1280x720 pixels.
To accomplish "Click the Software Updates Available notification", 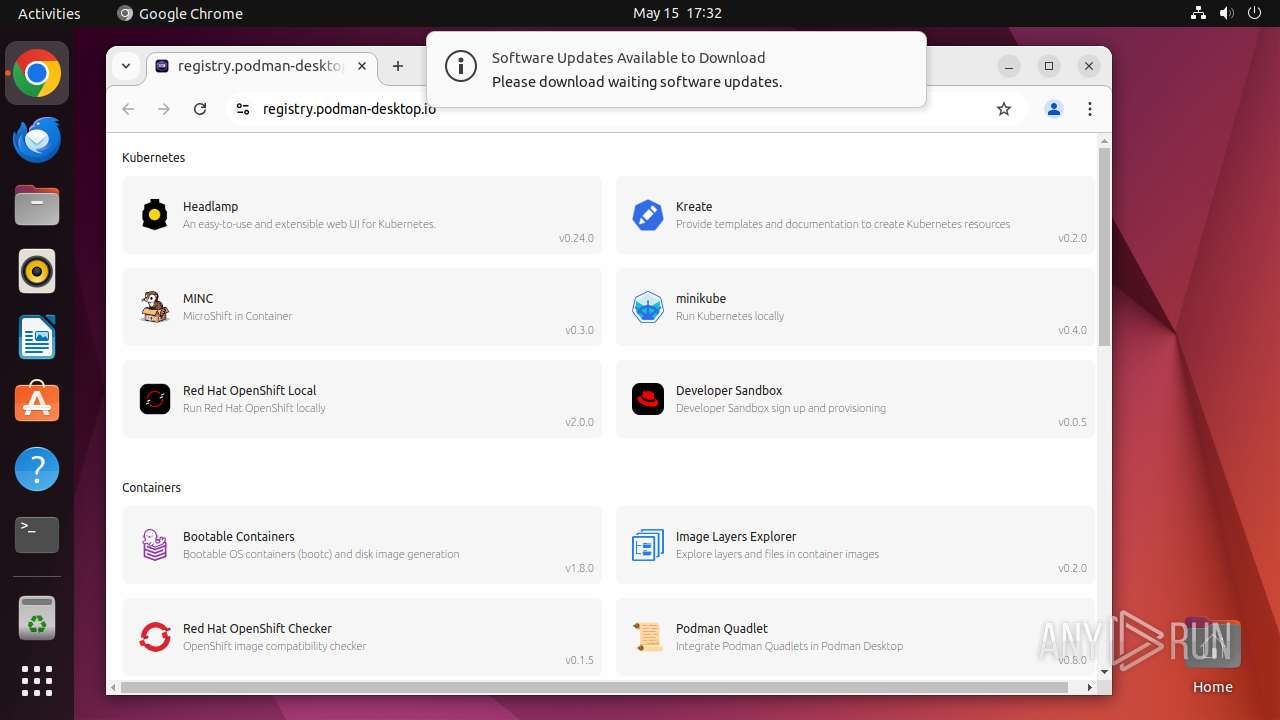I will point(676,69).
